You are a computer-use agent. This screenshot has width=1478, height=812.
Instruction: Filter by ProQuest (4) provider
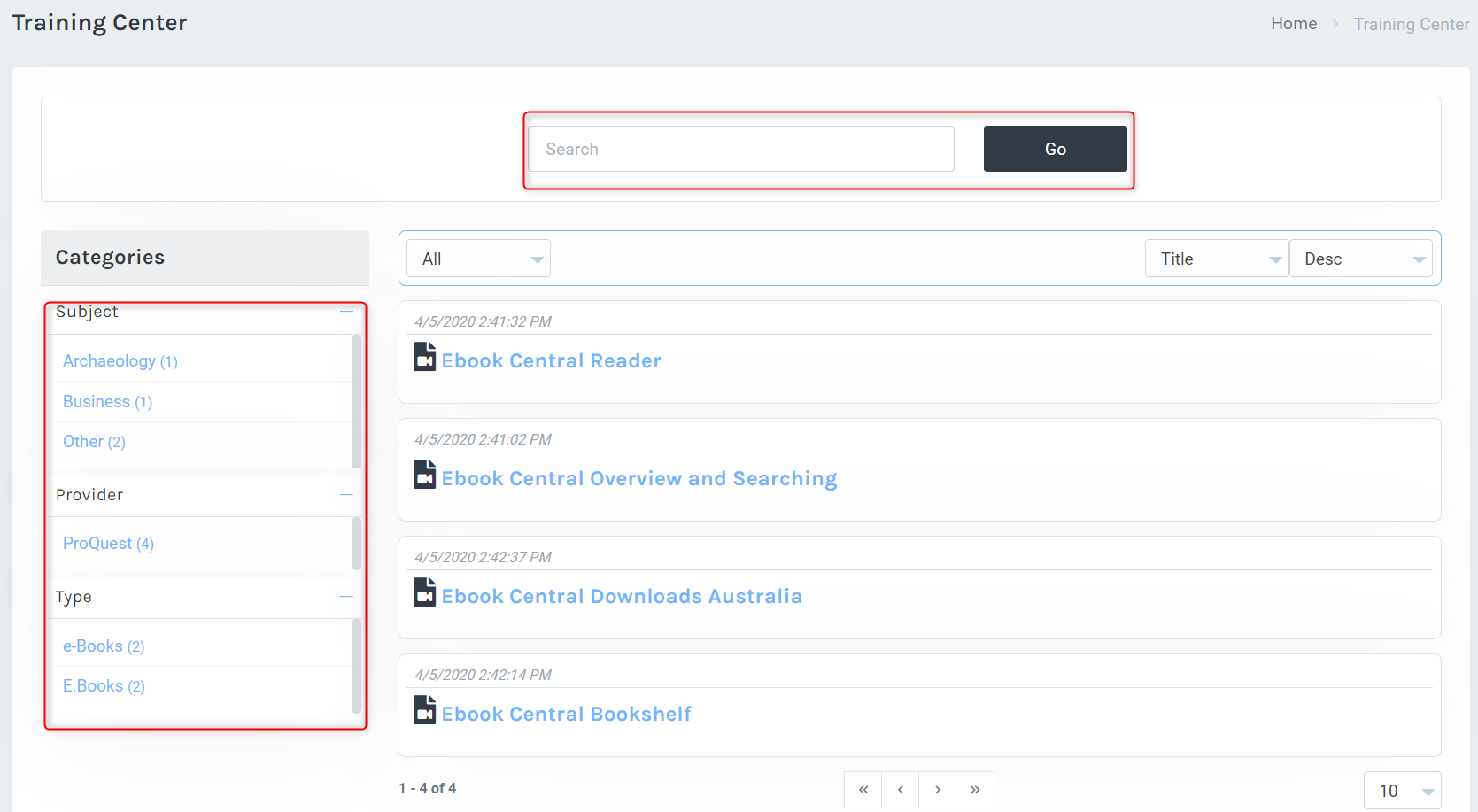click(x=108, y=544)
